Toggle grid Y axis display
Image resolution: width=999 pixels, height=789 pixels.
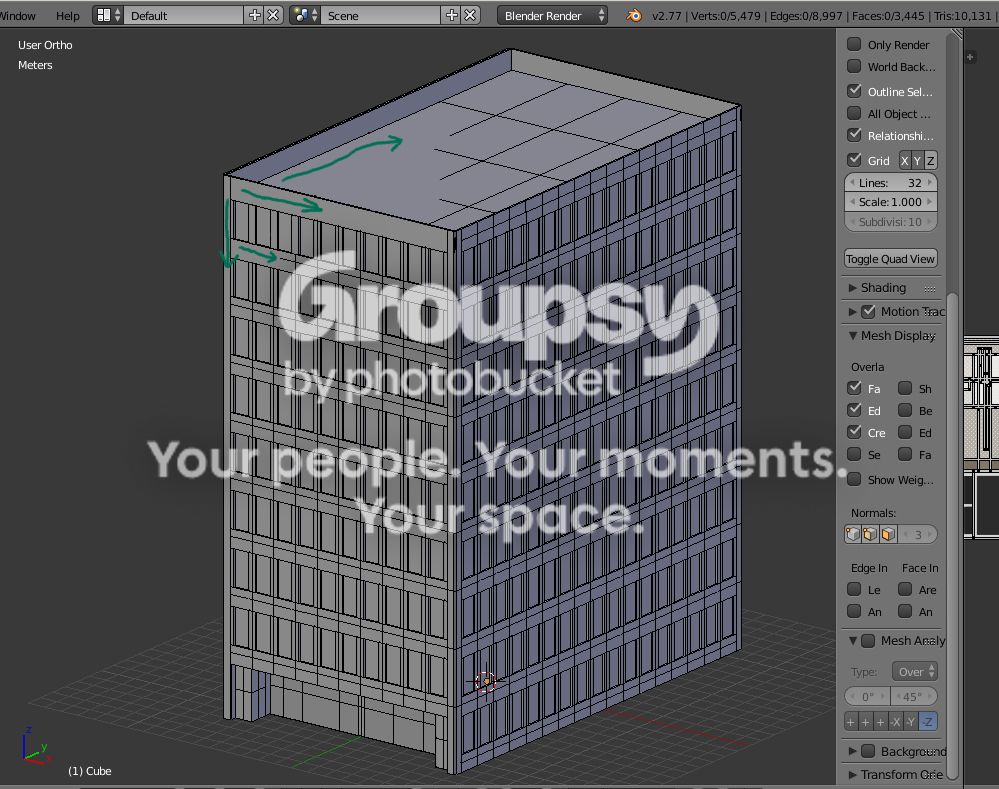917,161
